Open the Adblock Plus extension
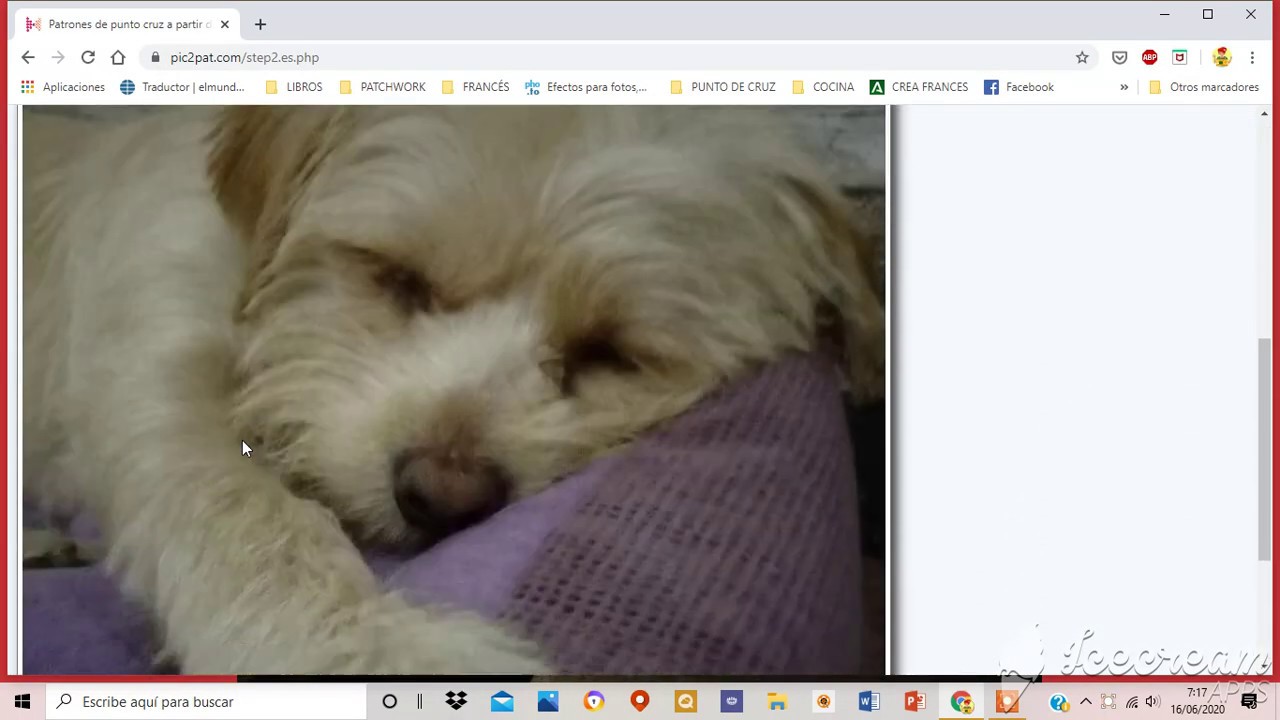 click(x=1150, y=57)
